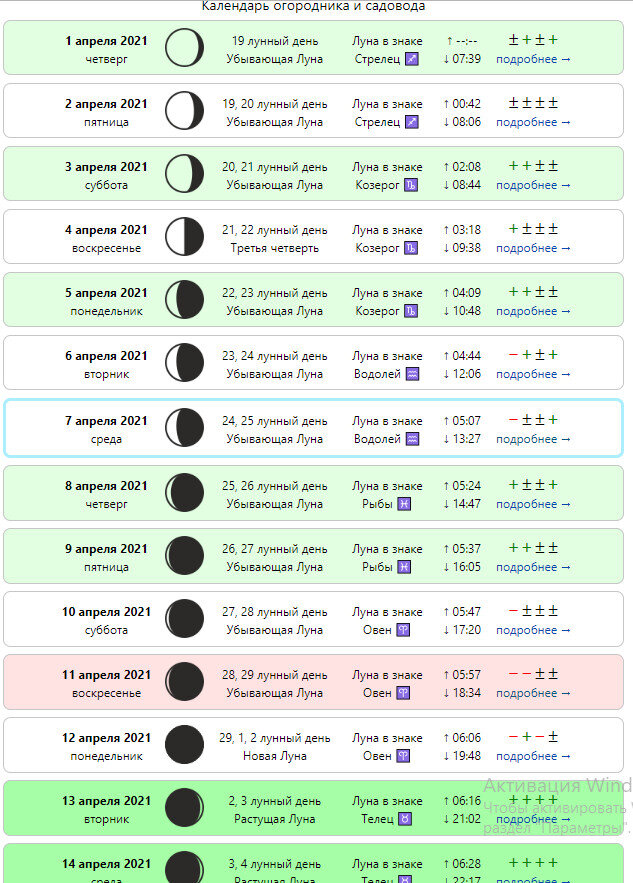The width and height of the screenshot is (633, 883).
Task: Click the moon phase icon for 9 апреля 2021
Action: pyautogui.click(x=184, y=556)
